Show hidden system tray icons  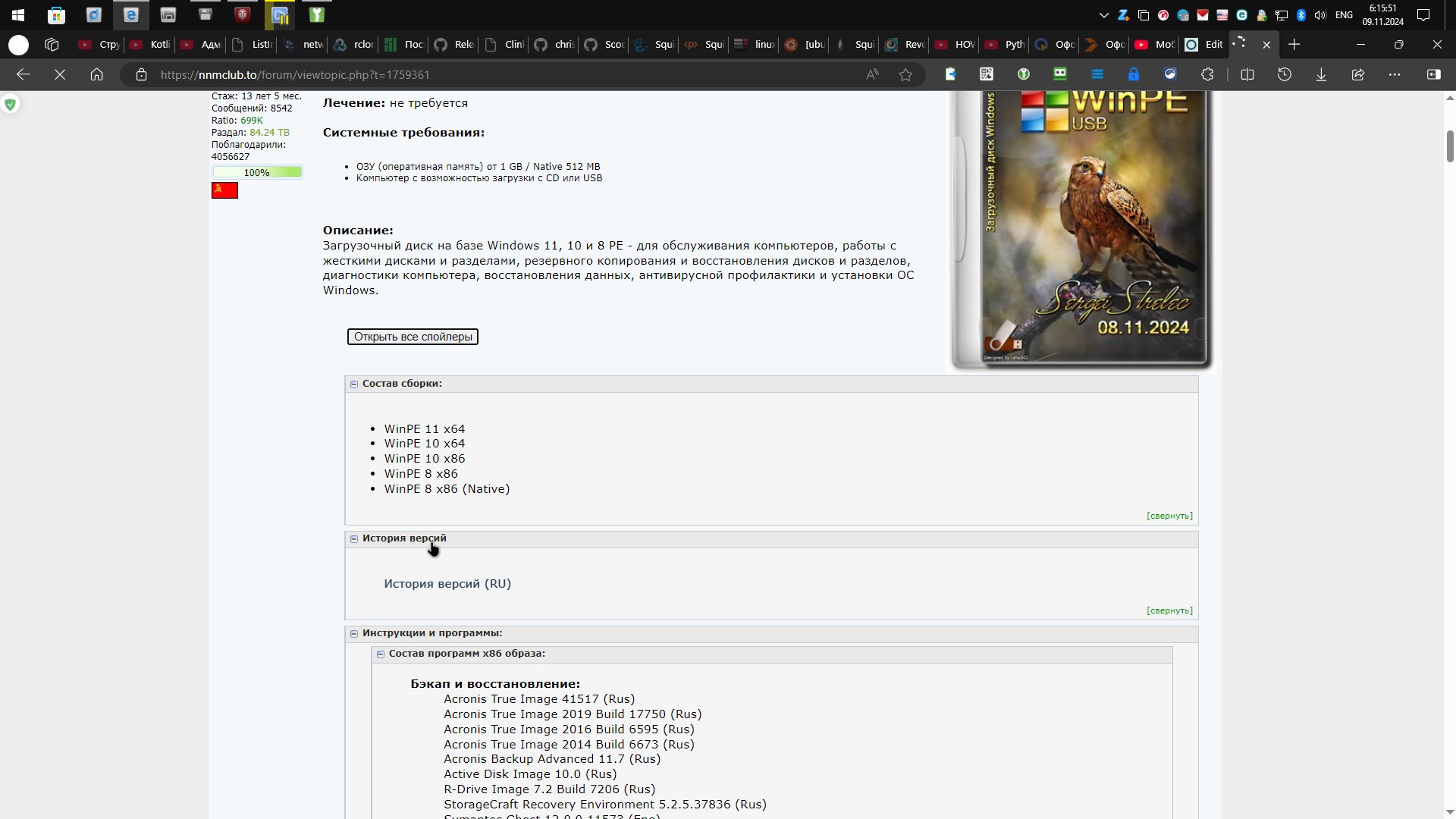(1104, 14)
